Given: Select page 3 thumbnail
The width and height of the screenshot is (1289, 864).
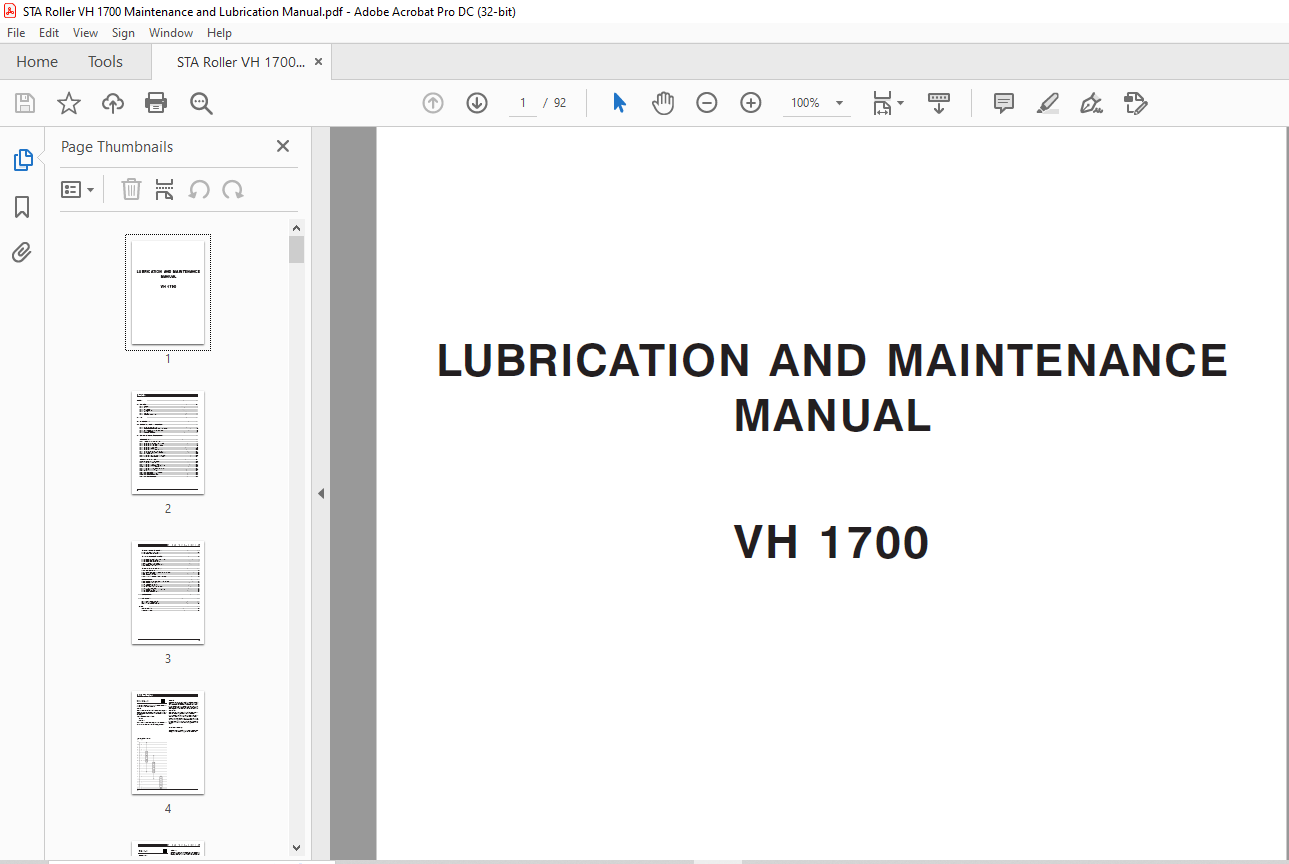Looking at the screenshot, I should pyautogui.click(x=168, y=593).
